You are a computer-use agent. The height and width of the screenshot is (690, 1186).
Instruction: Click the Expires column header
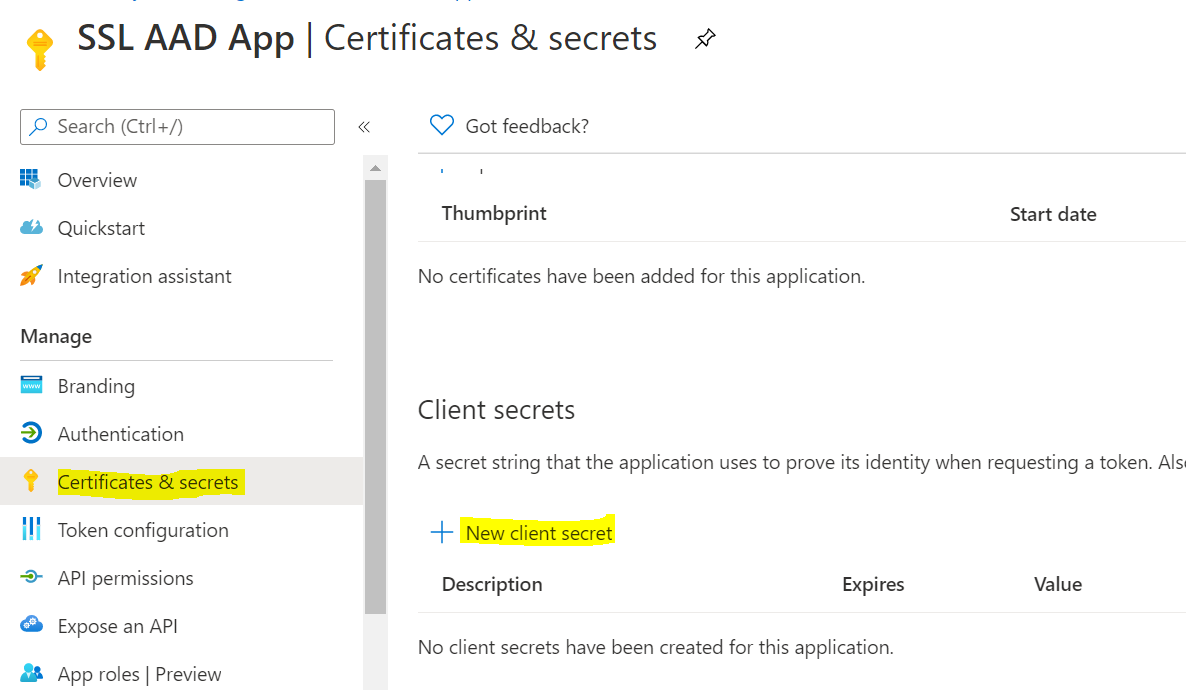point(873,584)
